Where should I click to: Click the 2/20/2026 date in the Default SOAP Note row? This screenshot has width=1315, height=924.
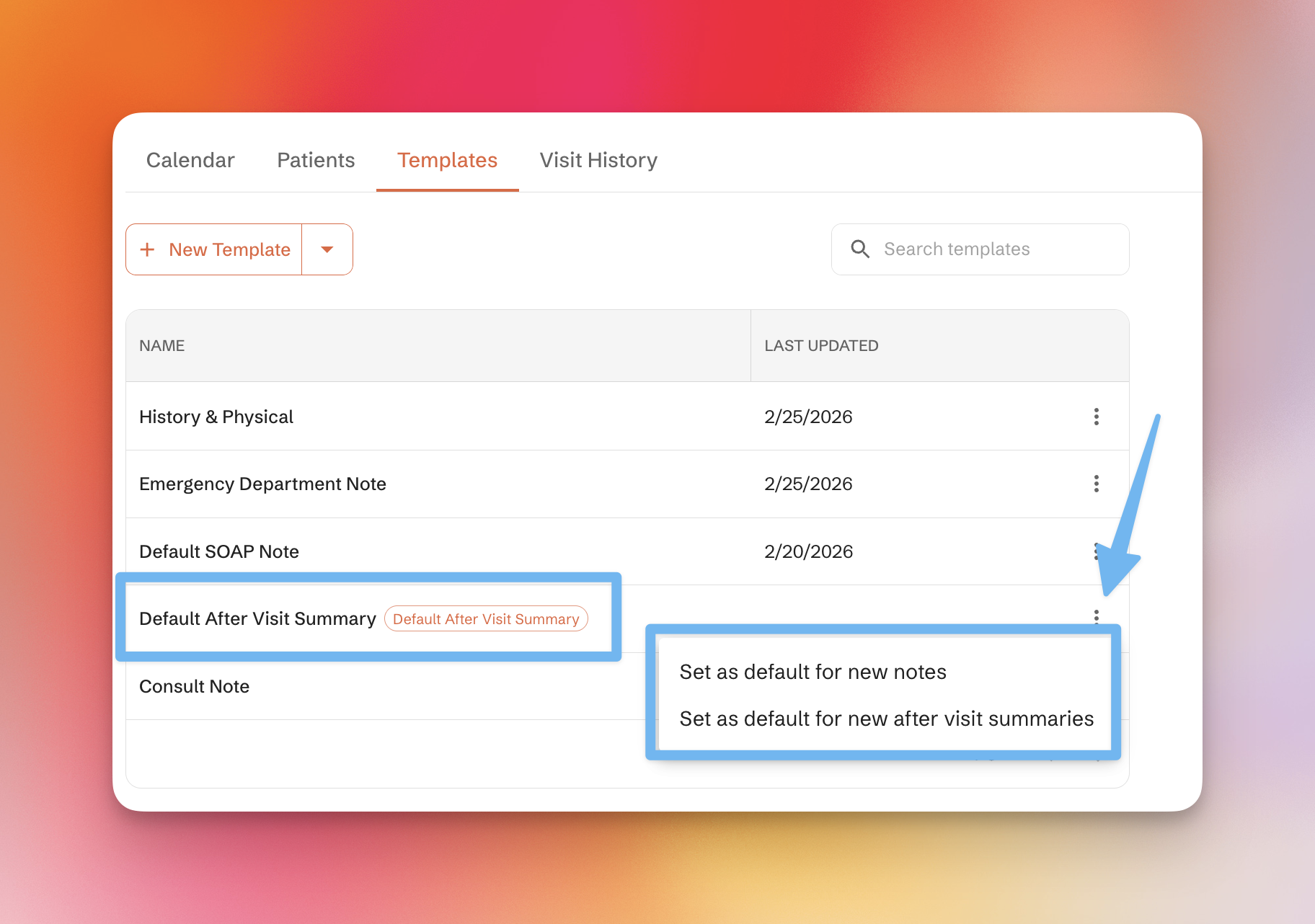coord(808,551)
